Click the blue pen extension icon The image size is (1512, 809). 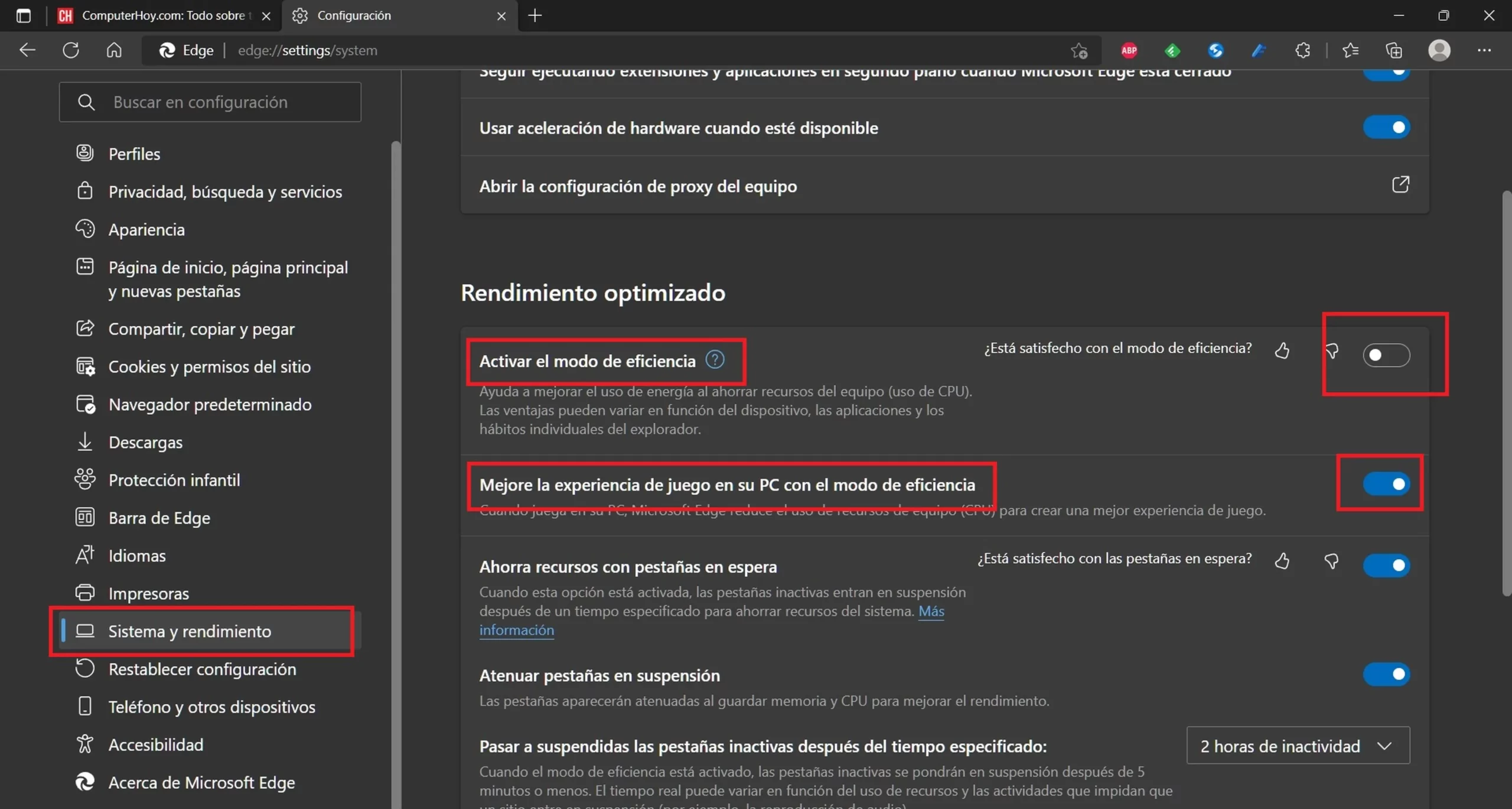coord(1259,51)
